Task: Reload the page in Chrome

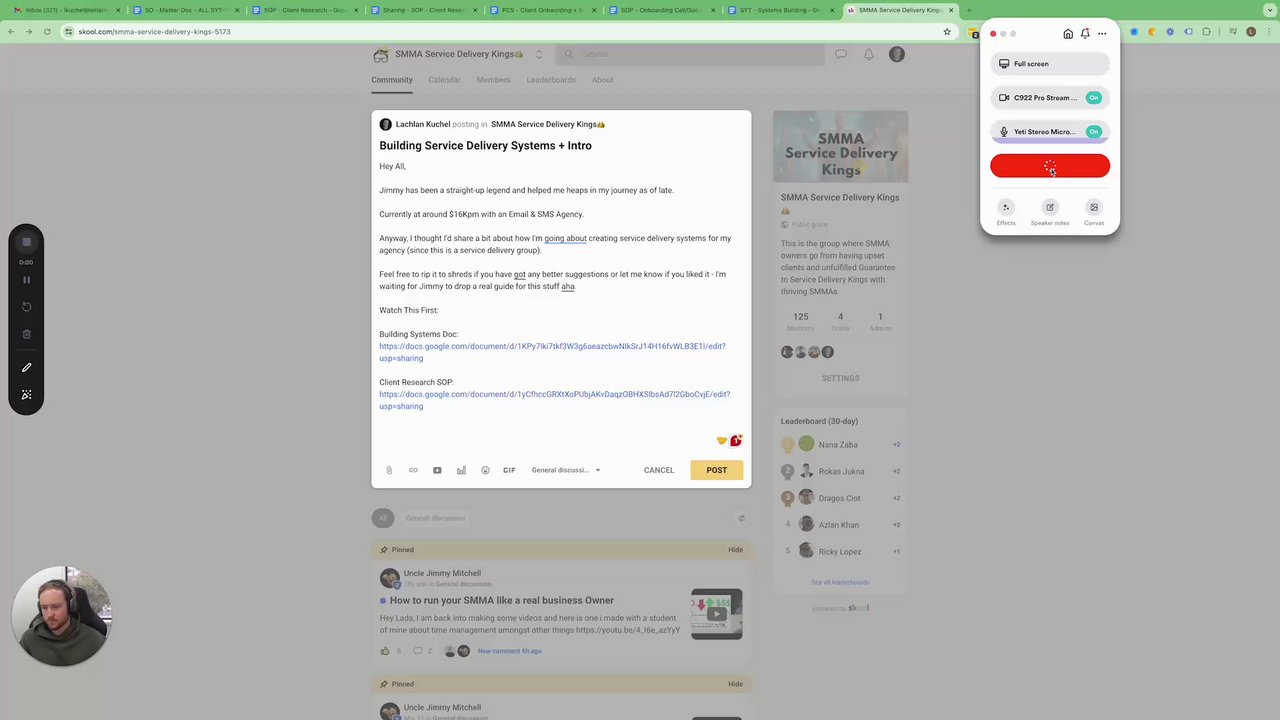Action: tap(47, 32)
